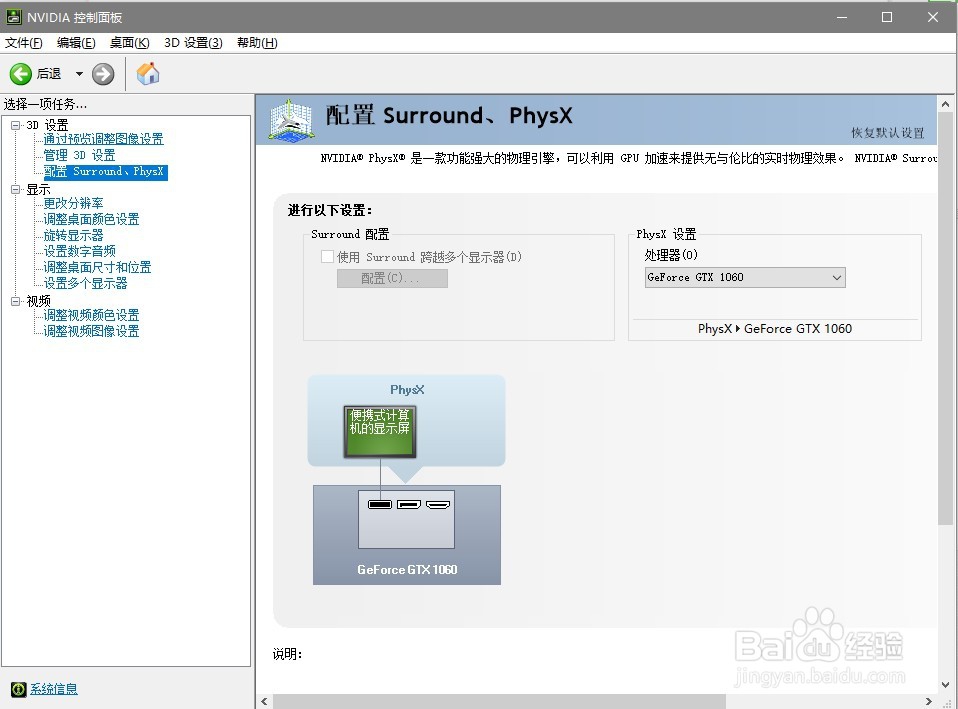958x709 pixels.
Task: Open 更改分辨率 task
Action: (73, 203)
